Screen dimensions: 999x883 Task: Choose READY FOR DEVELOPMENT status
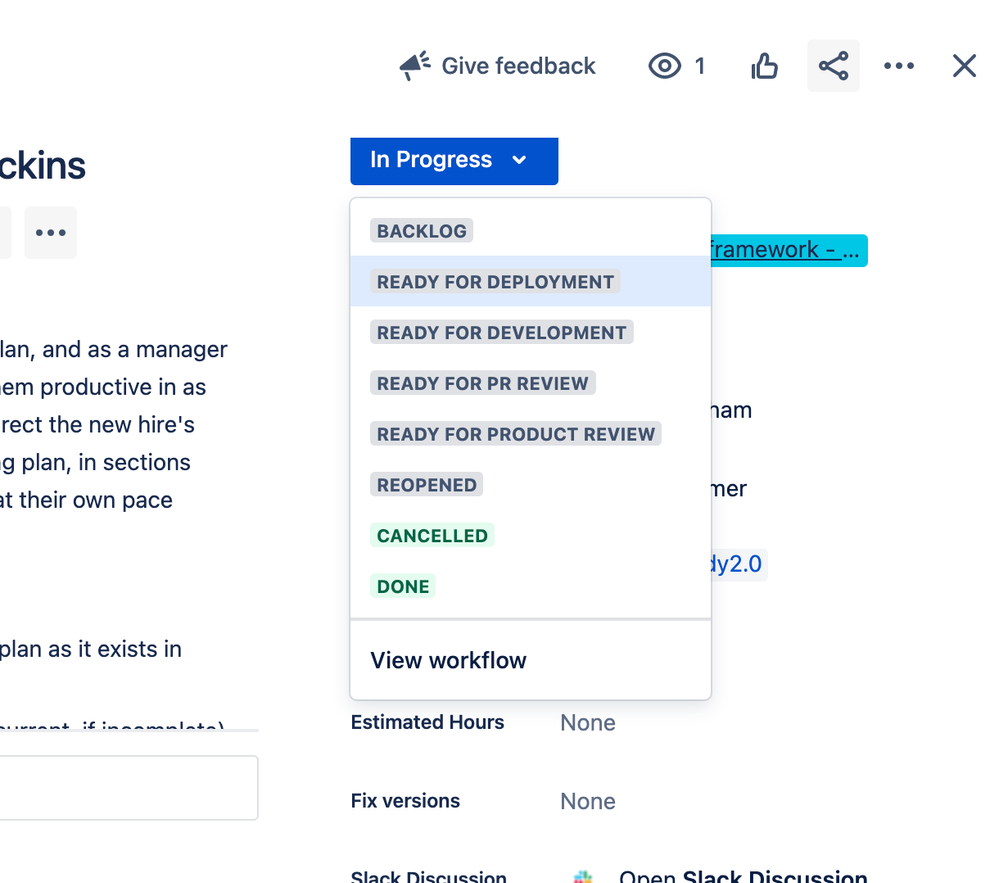click(501, 333)
